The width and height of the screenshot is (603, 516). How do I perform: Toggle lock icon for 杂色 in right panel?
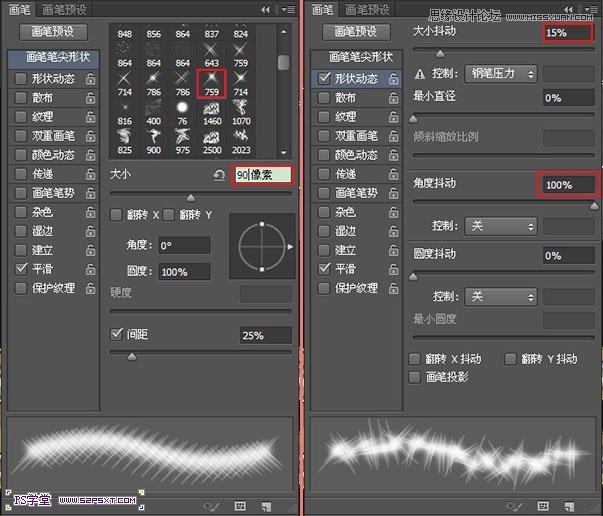pyautogui.click(x=393, y=212)
